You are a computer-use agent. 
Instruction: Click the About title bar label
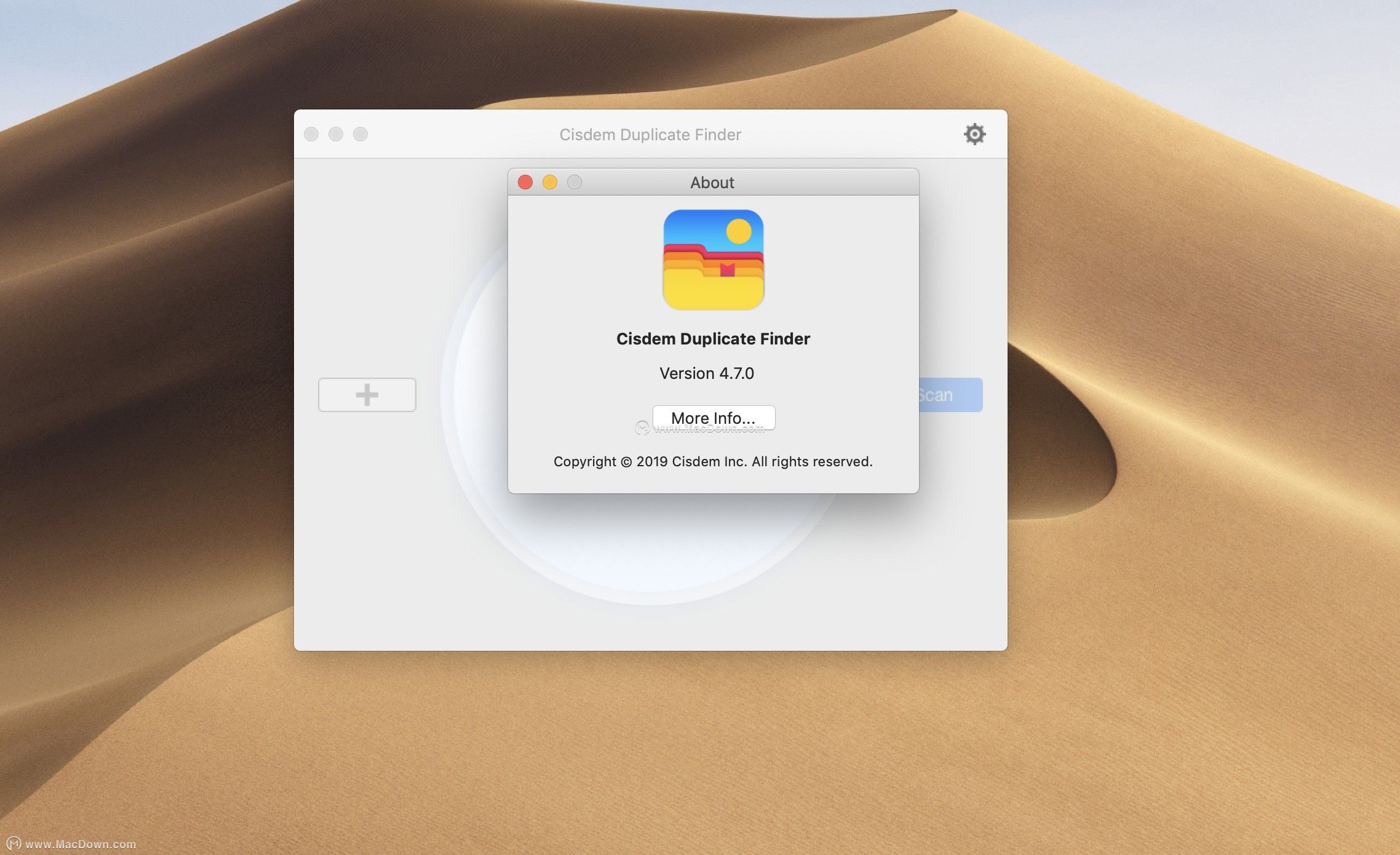(x=712, y=183)
